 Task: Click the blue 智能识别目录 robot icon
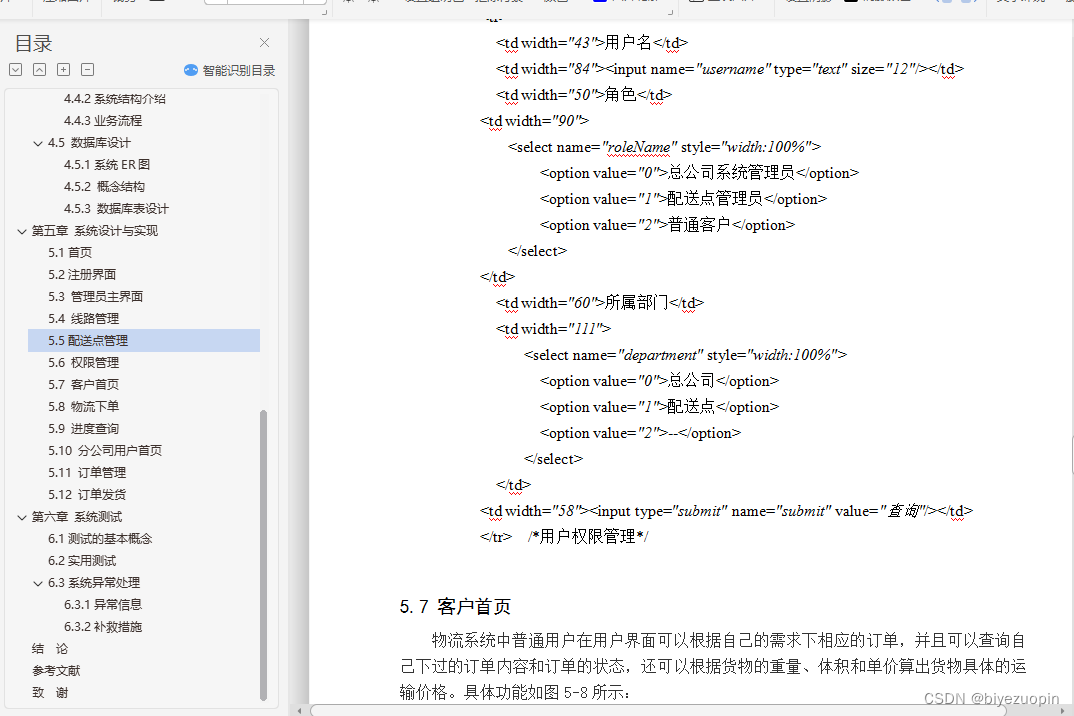coord(191,70)
